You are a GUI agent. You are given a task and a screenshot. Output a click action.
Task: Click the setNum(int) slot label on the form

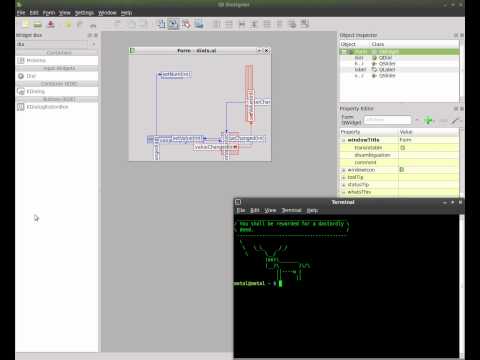coord(176,74)
